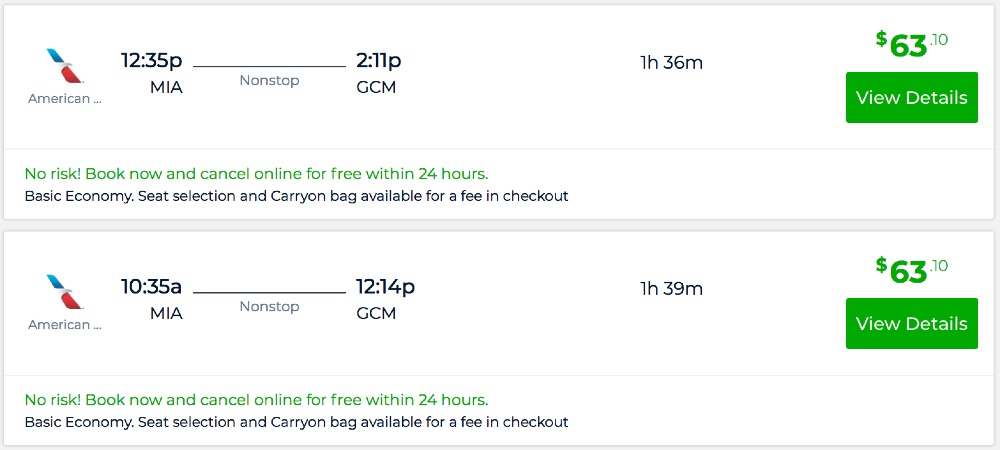
Task: Click the $63.10 price on the 1h 36m flight
Action: tap(911, 45)
